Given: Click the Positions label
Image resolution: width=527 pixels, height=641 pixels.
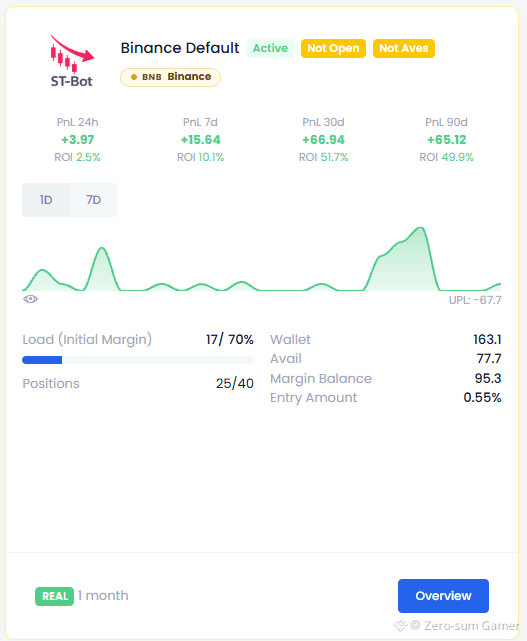Looking at the screenshot, I should pos(51,383).
